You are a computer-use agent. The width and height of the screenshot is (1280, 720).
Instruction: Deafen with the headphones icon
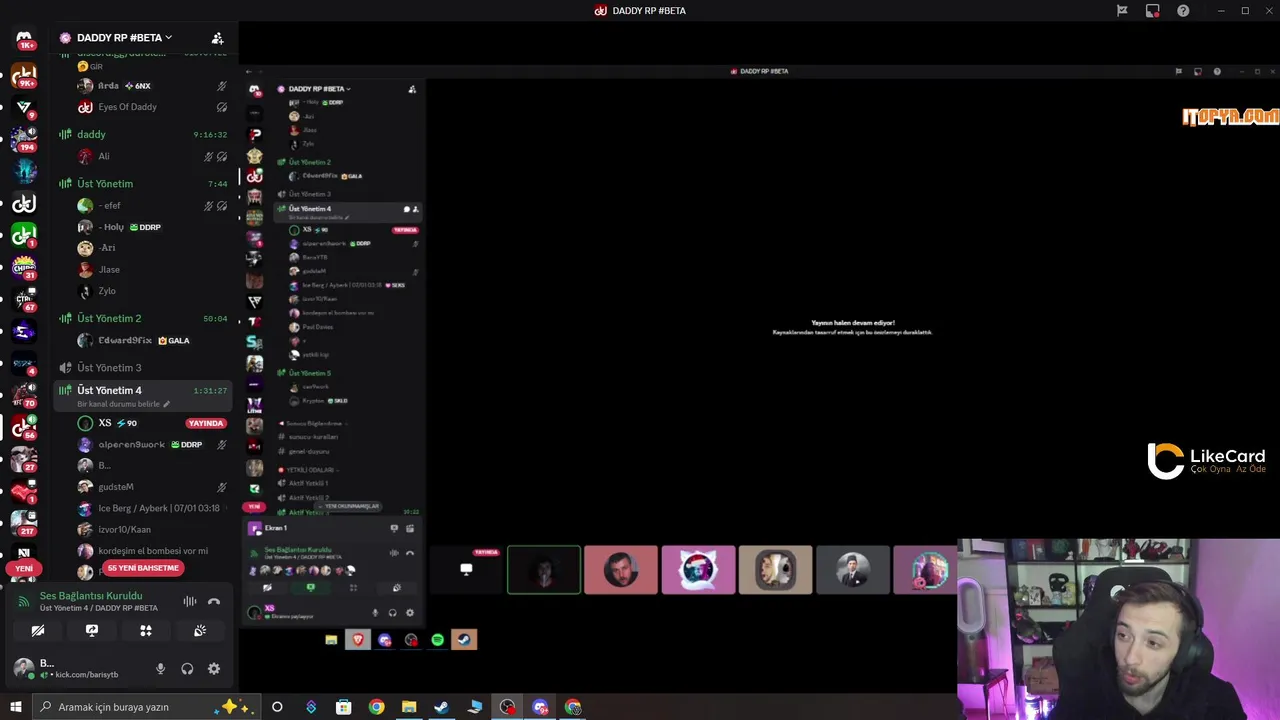[187, 669]
